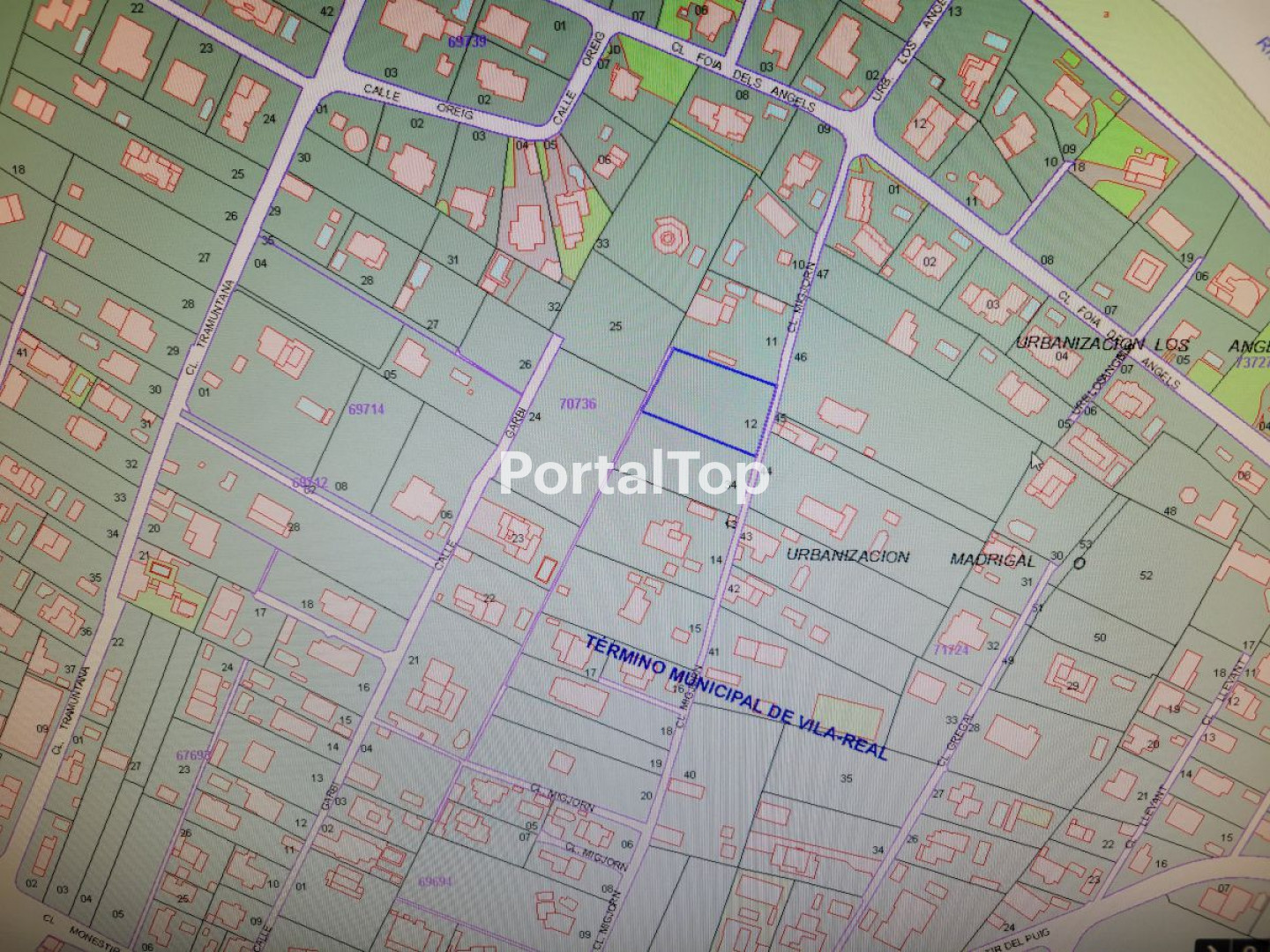
Task: Select parcel number 52
Action: [1146, 576]
